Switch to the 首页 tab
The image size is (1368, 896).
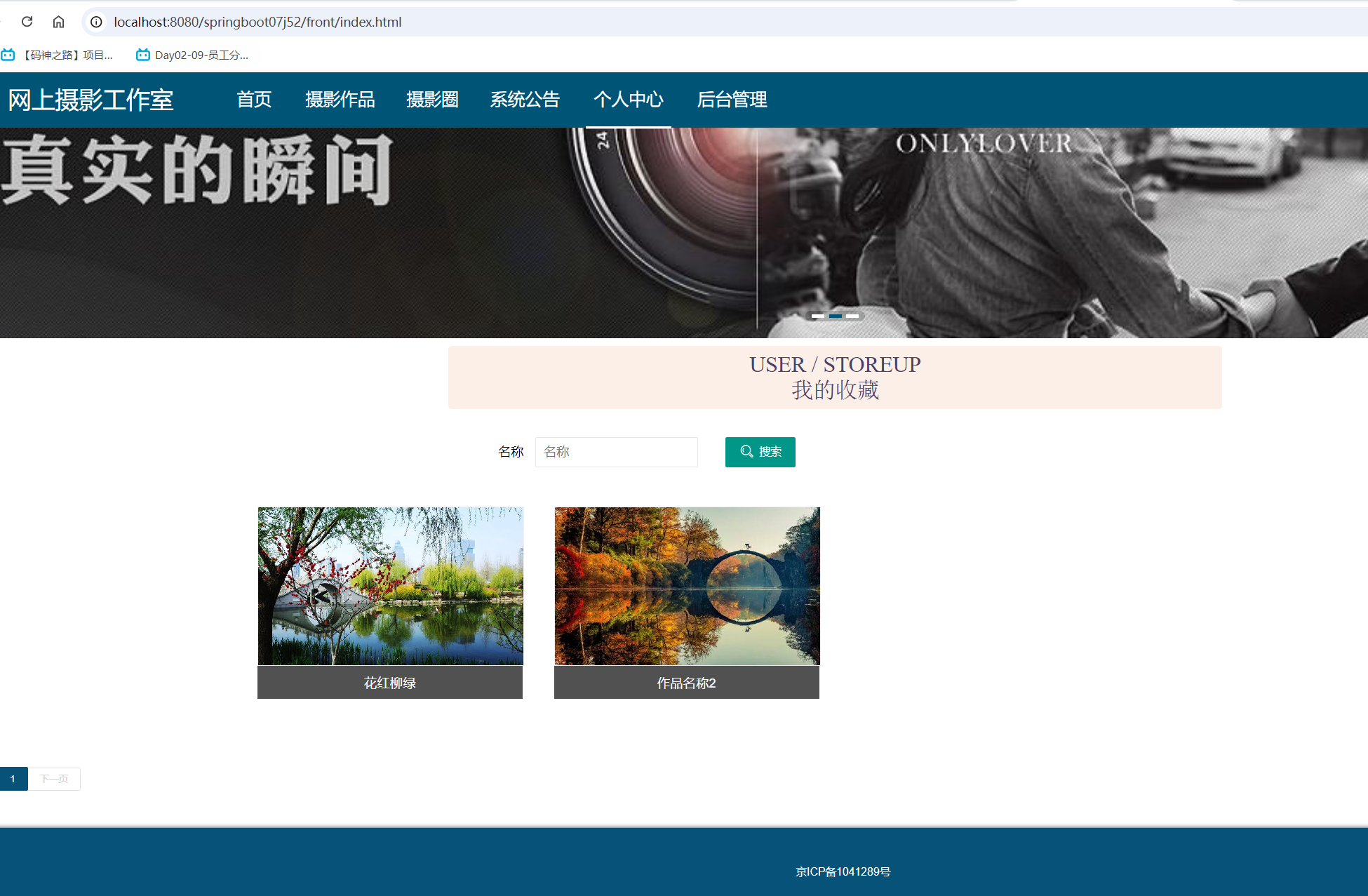[254, 100]
